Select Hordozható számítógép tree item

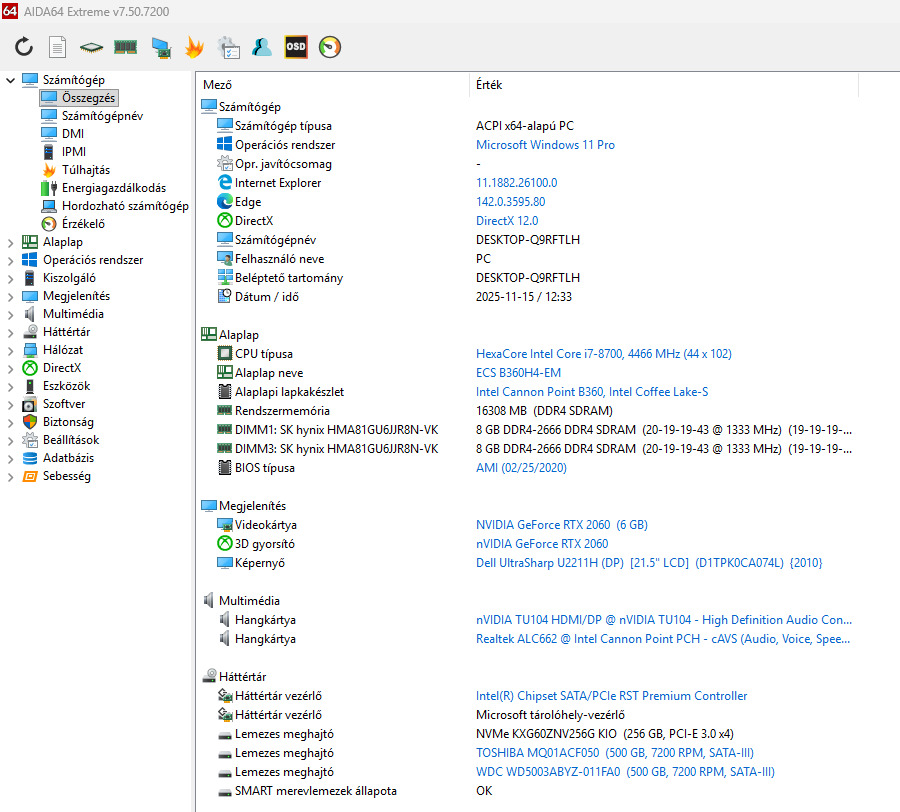point(125,206)
